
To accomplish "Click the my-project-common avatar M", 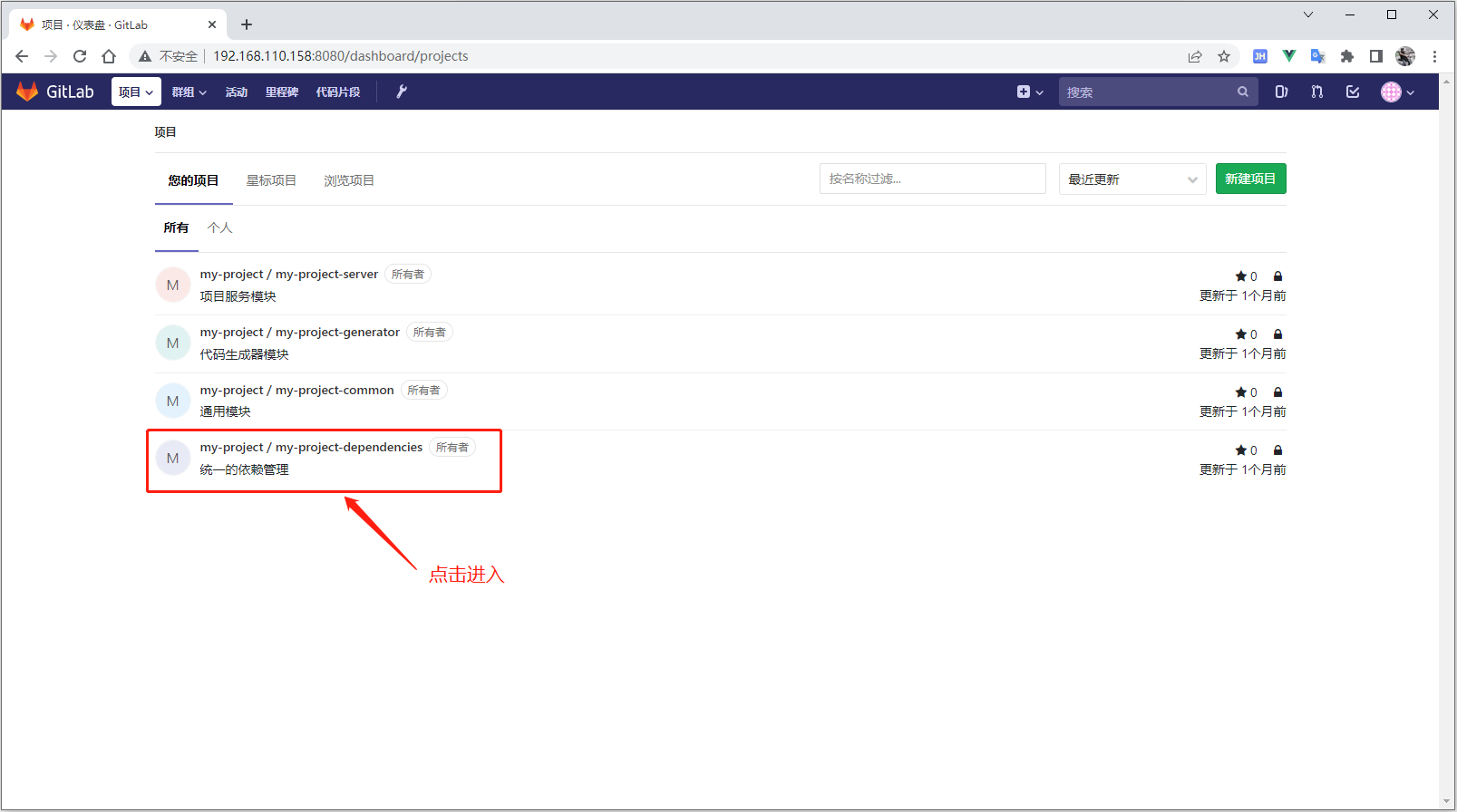I will click(173, 401).
